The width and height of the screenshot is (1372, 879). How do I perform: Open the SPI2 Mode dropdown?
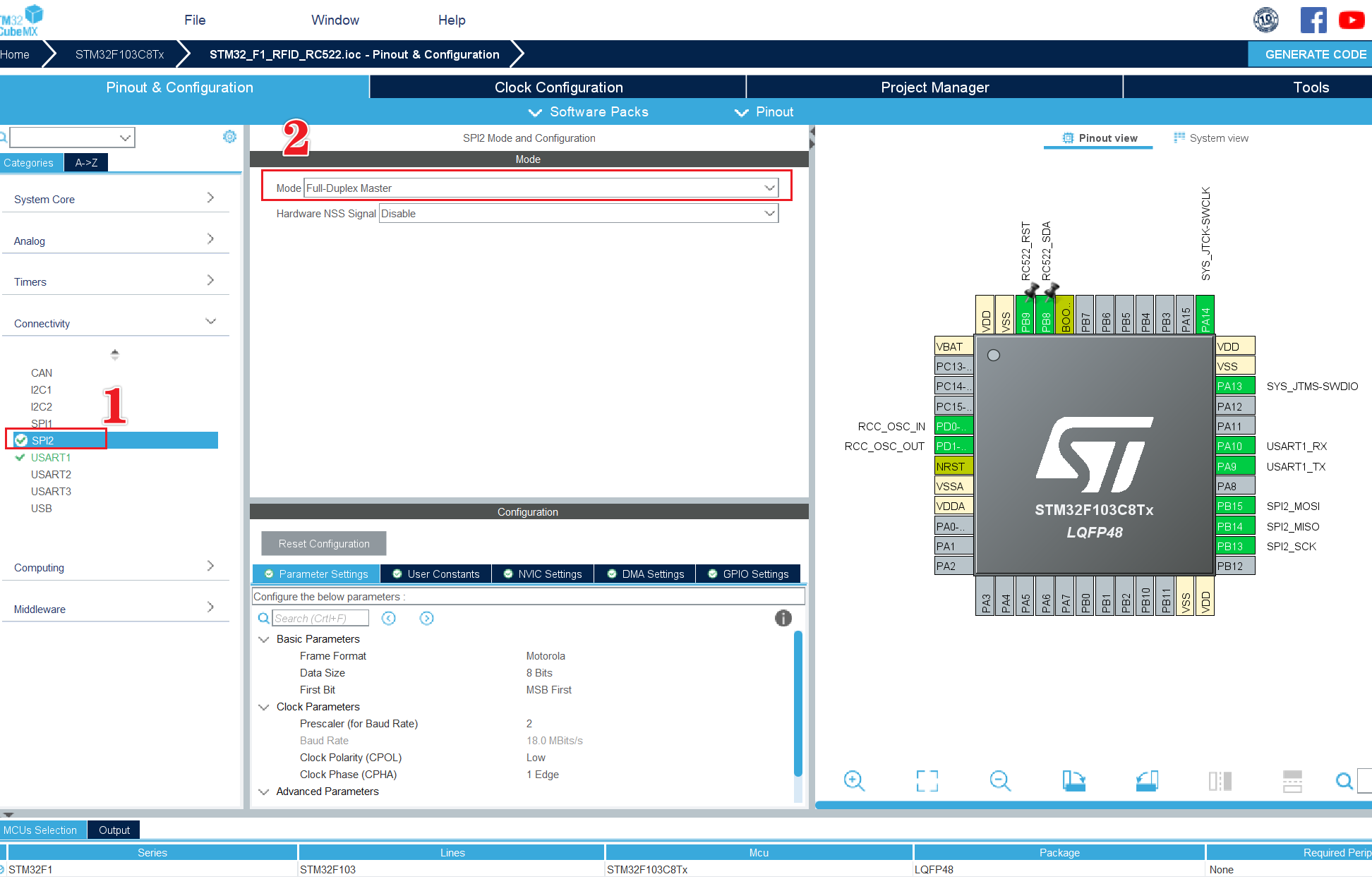tap(541, 188)
